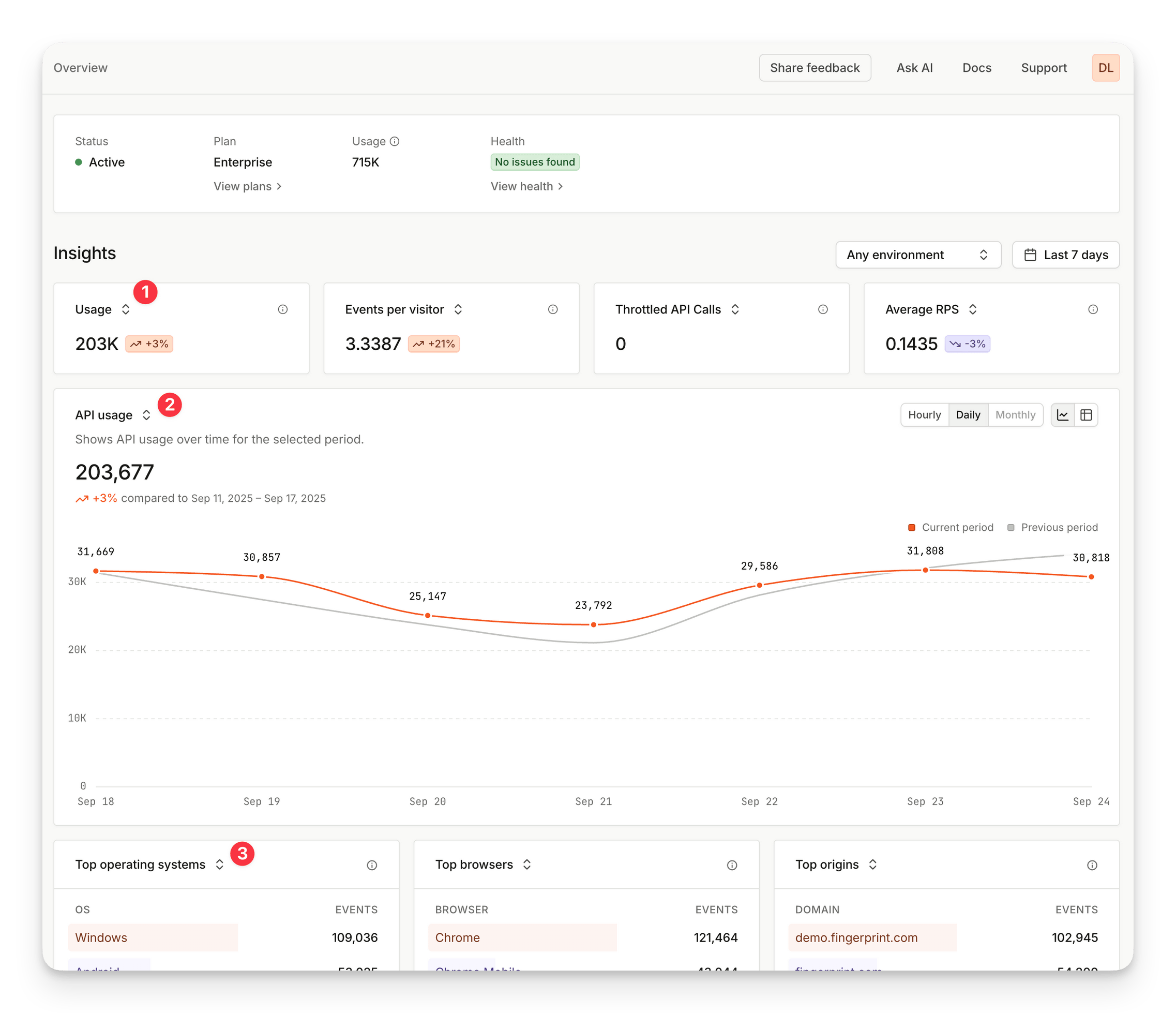Click the Sep 18 data point 31,669
Screen dimensions: 1176x1013
(96, 571)
